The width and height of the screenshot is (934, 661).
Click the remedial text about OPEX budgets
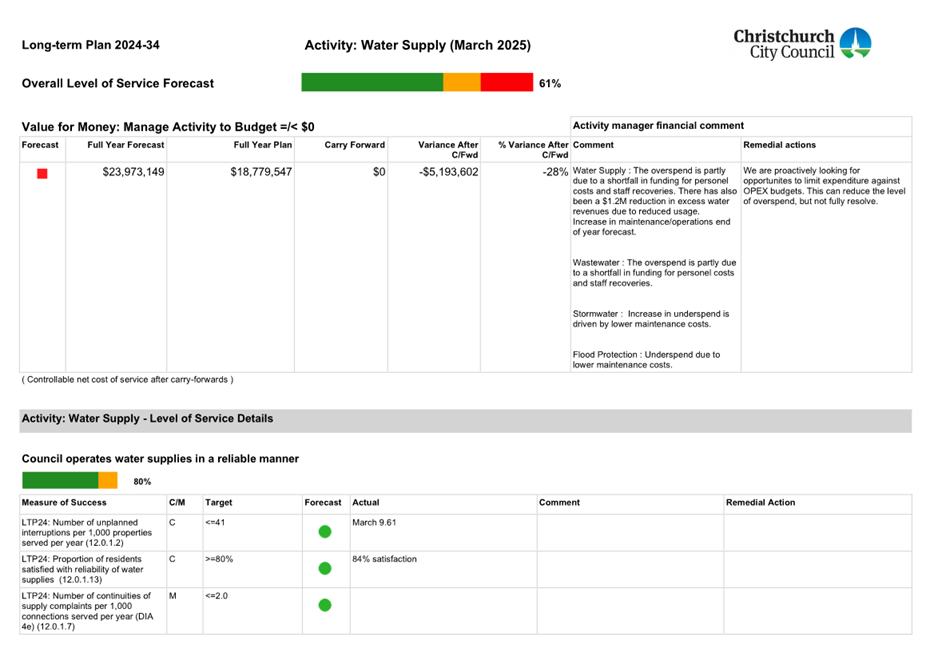pyautogui.click(x=824, y=186)
